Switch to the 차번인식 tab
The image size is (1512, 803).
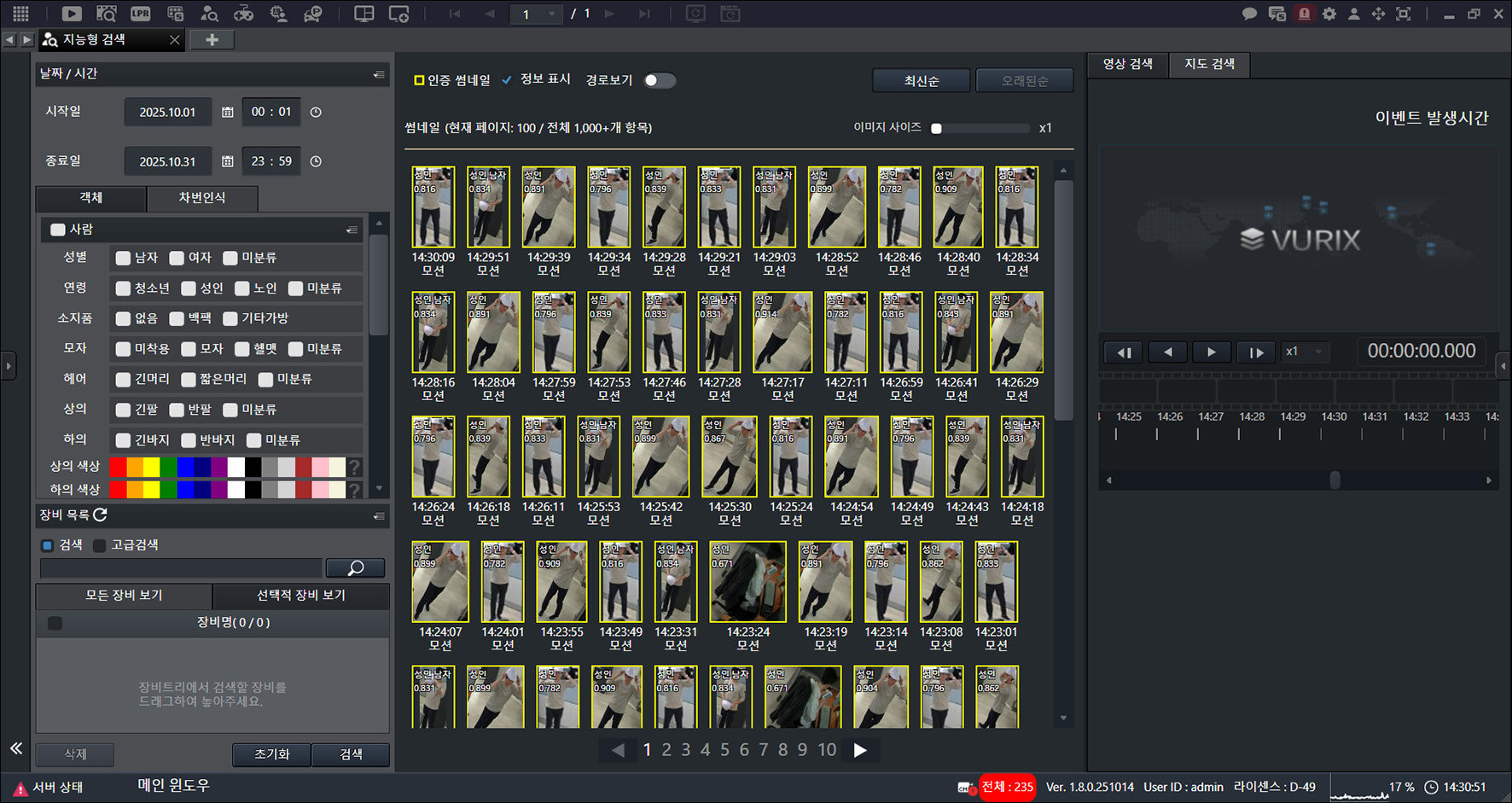click(x=202, y=198)
